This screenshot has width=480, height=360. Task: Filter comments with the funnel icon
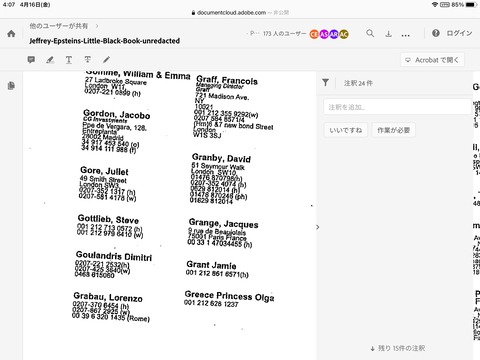coord(326,83)
